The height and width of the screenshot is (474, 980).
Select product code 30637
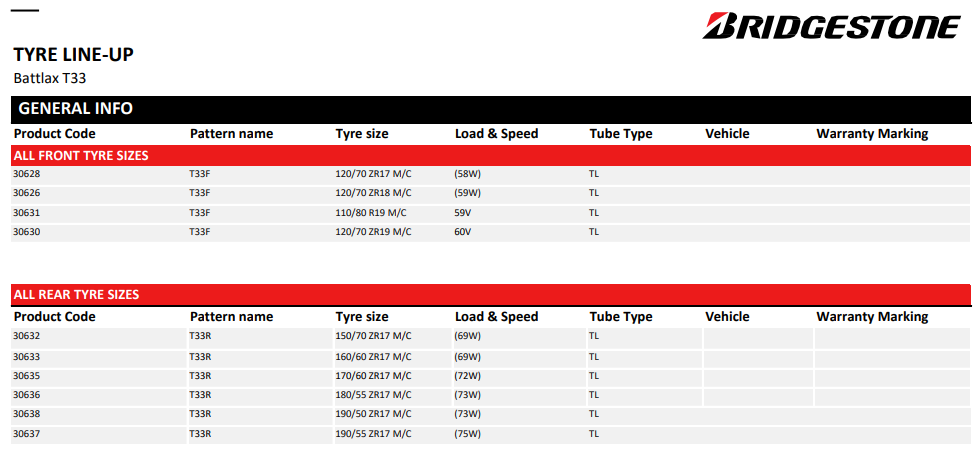pyautogui.click(x=27, y=433)
